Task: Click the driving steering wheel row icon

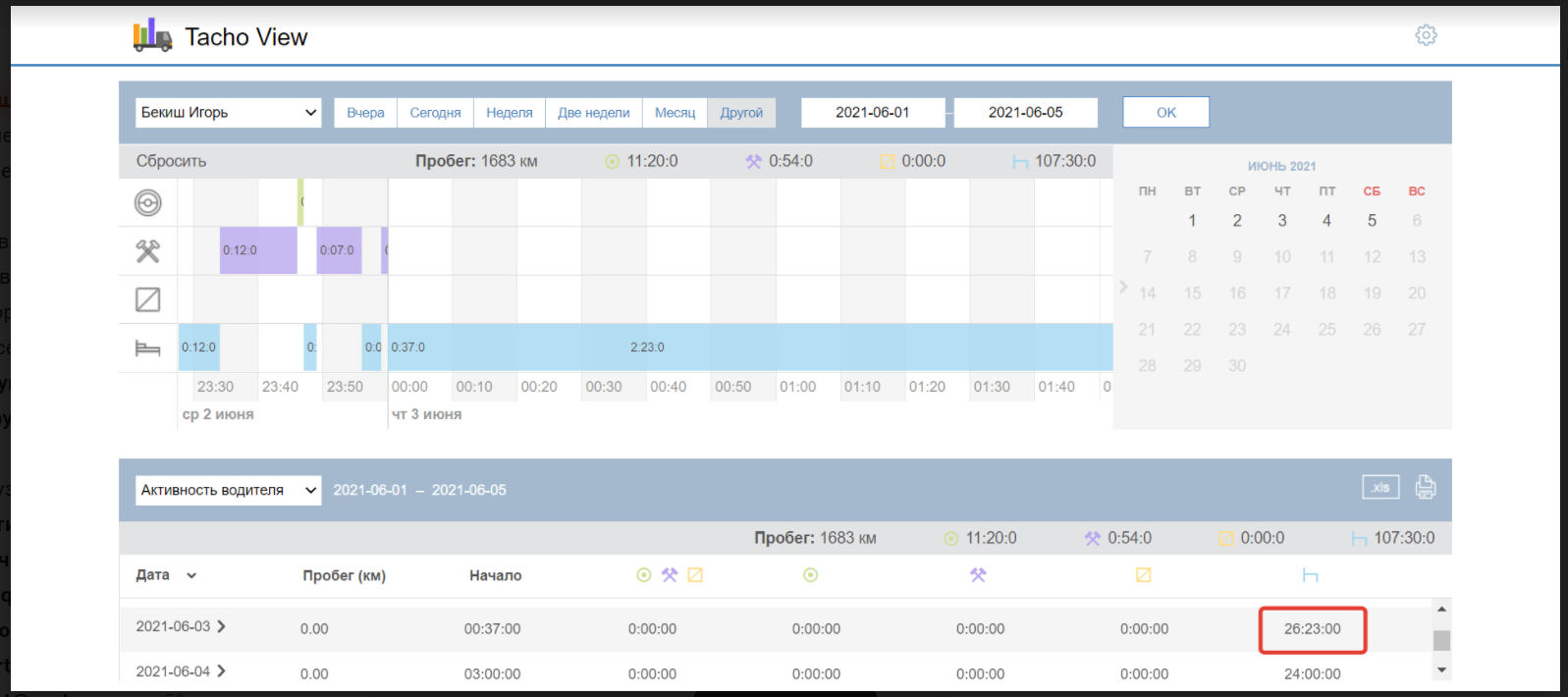Action: tap(147, 203)
